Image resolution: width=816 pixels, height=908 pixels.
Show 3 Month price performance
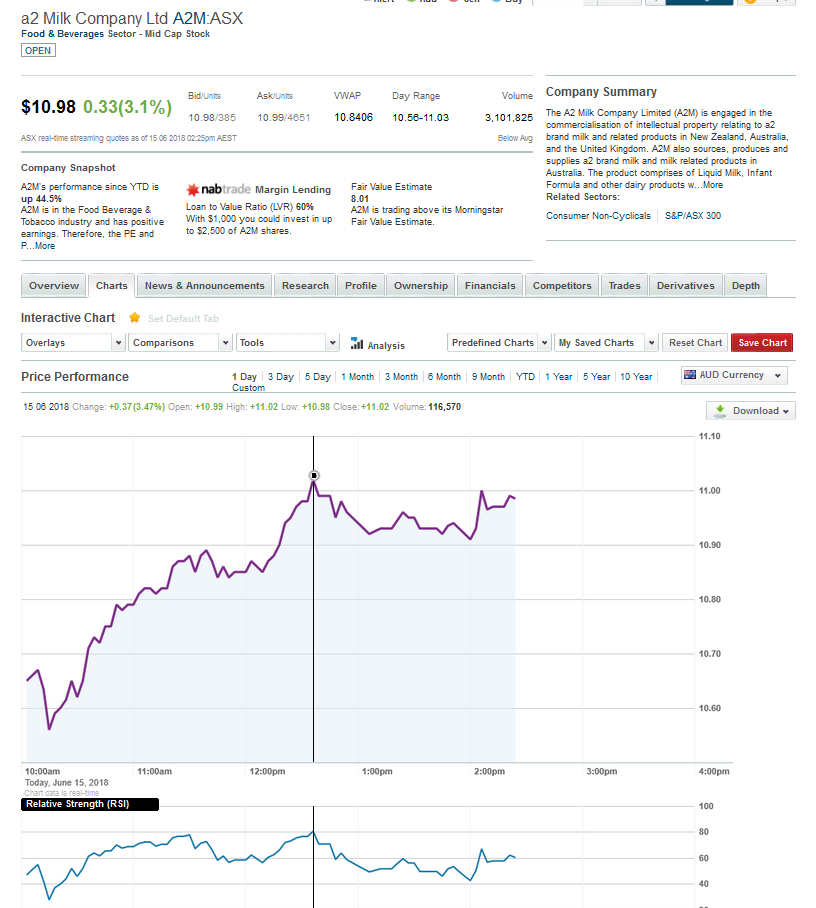(401, 376)
